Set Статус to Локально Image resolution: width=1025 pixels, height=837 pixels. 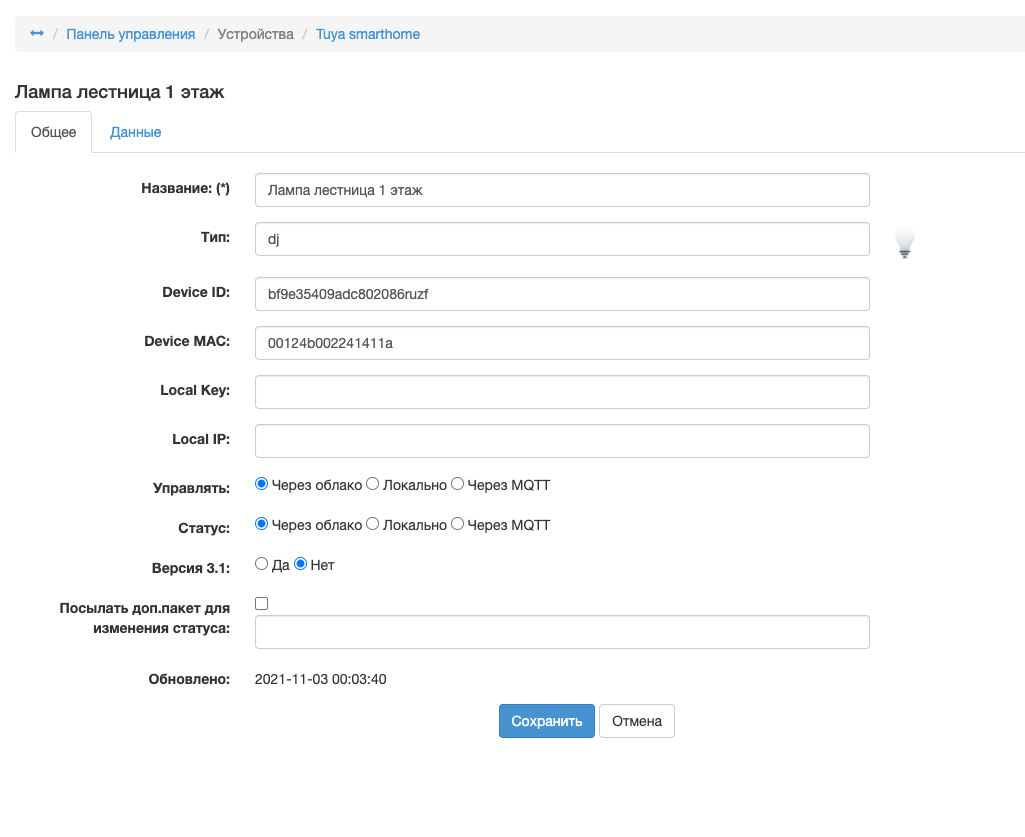tap(372, 524)
